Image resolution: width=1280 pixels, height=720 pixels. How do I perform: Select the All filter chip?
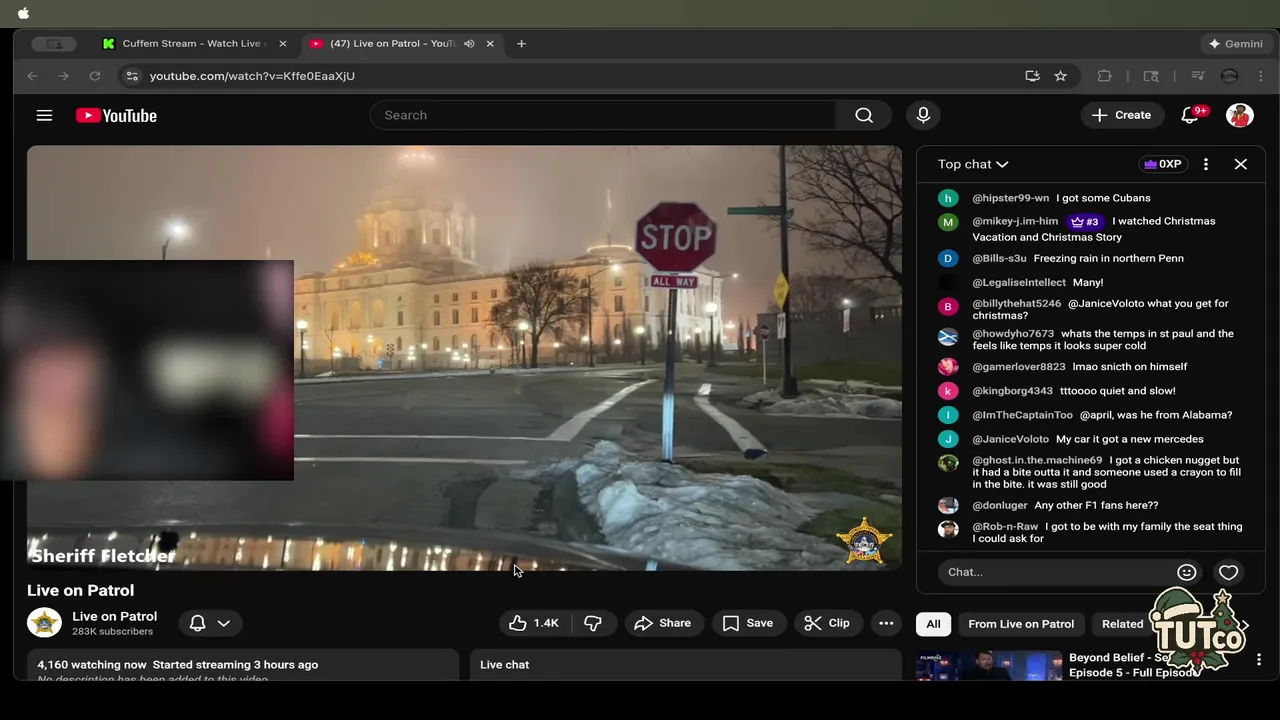point(933,624)
